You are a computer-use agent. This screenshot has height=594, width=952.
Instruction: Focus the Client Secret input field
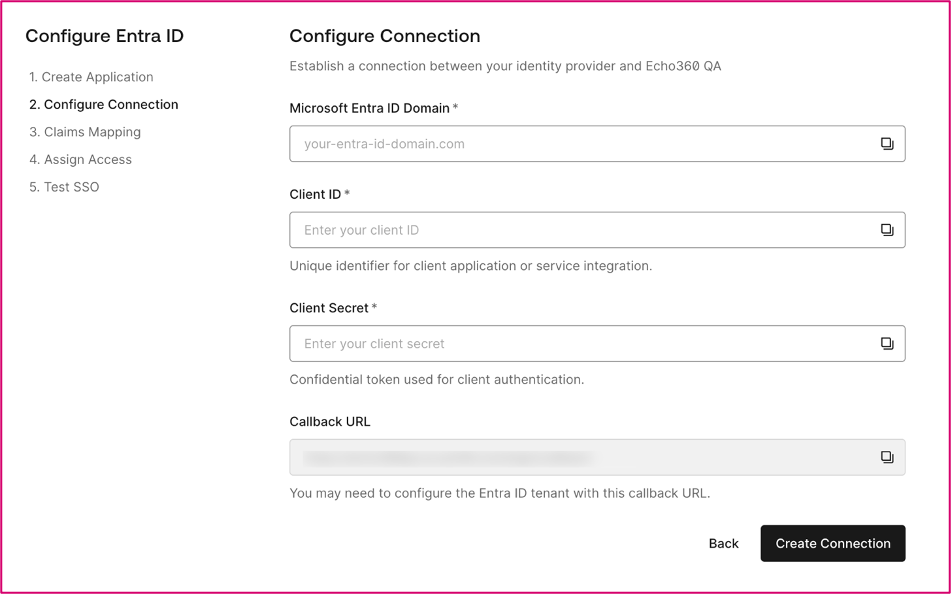580,344
